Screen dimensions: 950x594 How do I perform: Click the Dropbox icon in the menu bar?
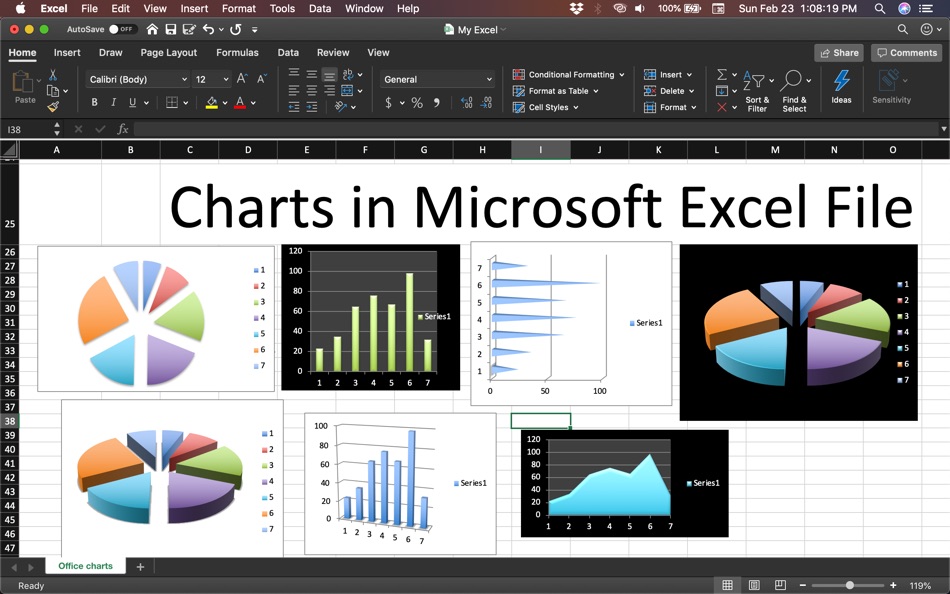pos(576,8)
